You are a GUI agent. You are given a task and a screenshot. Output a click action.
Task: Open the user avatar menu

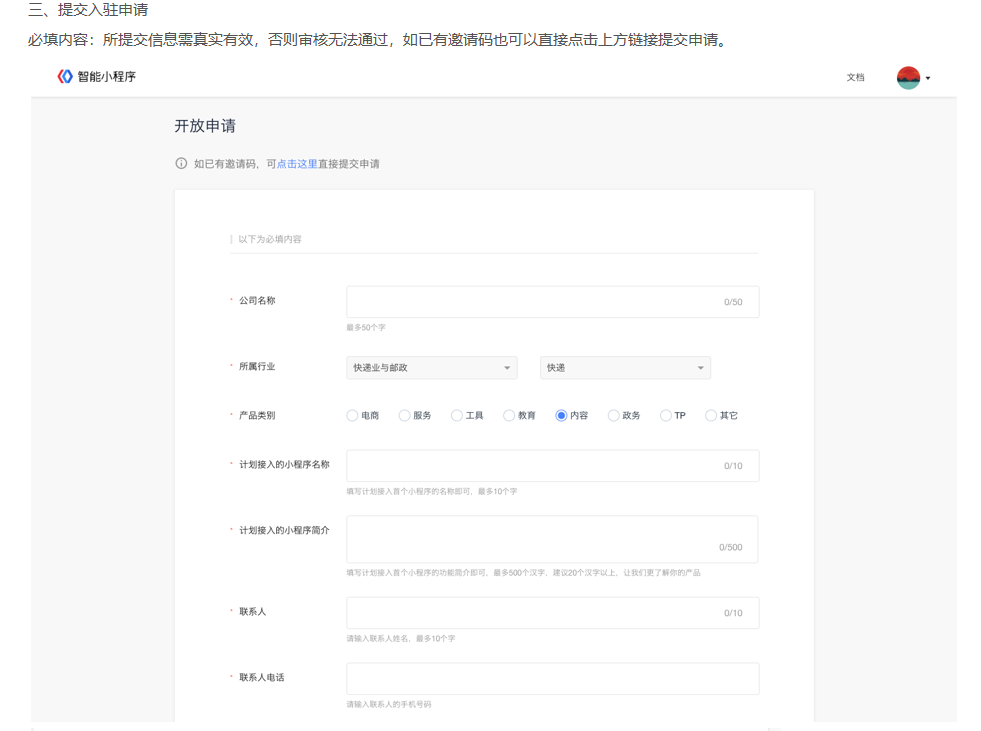click(908, 78)
